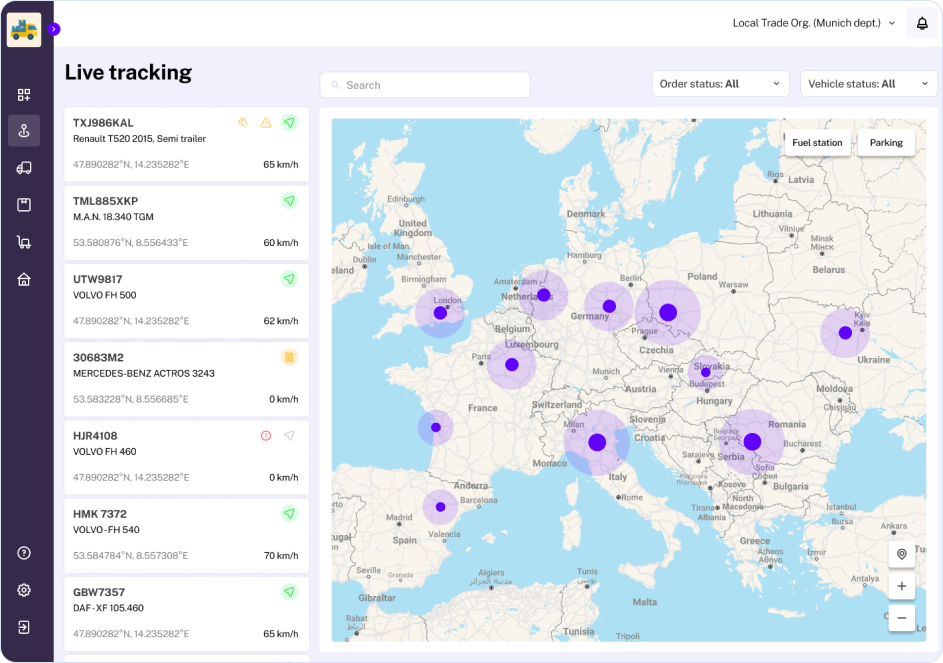Open the Order status dropdown
The image size is (943, 663).
pos(720,83)
